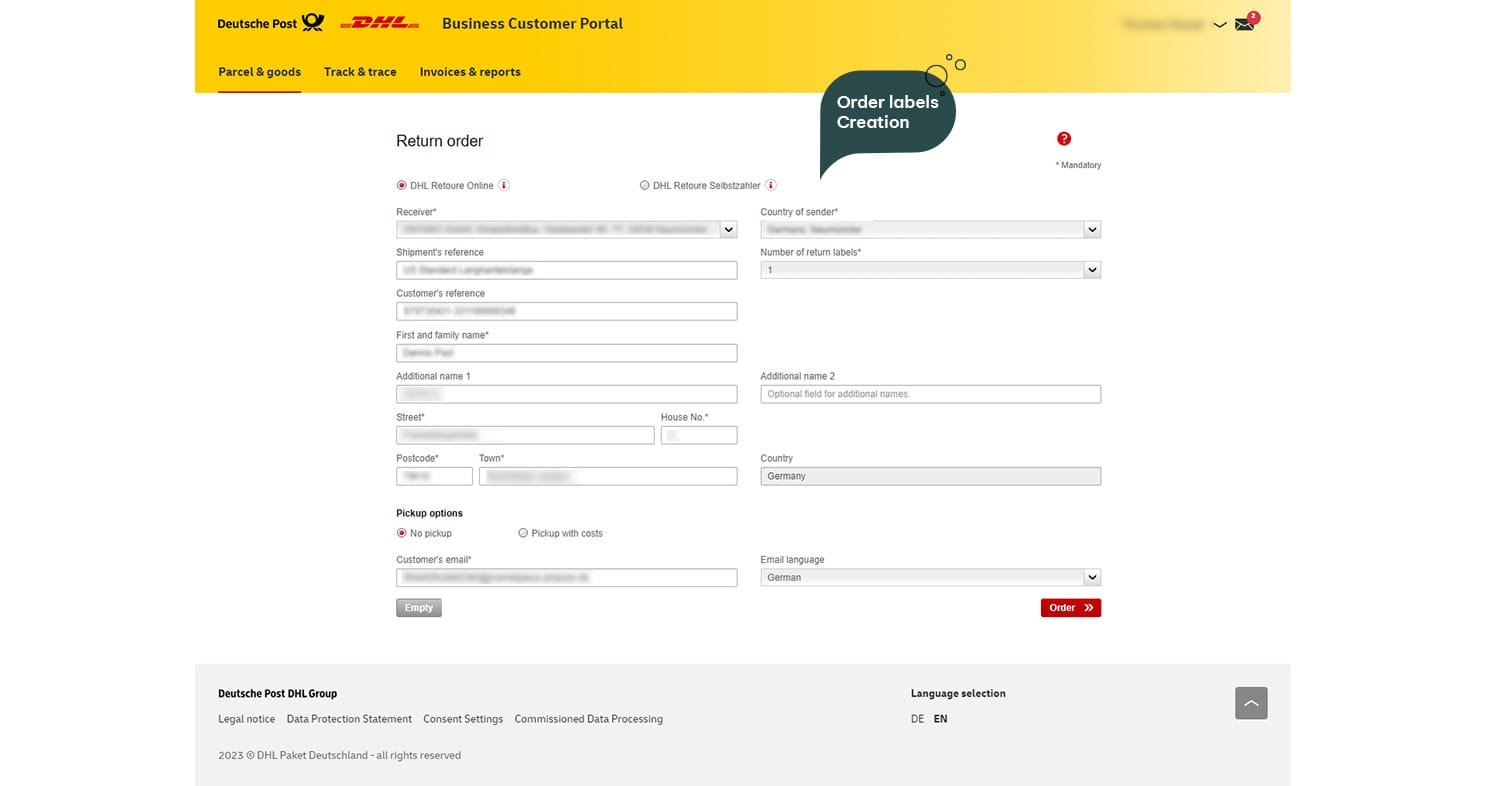Open the Track & trace tab
This screenshot has width=1486, height=786.
(x=360, y=72)
